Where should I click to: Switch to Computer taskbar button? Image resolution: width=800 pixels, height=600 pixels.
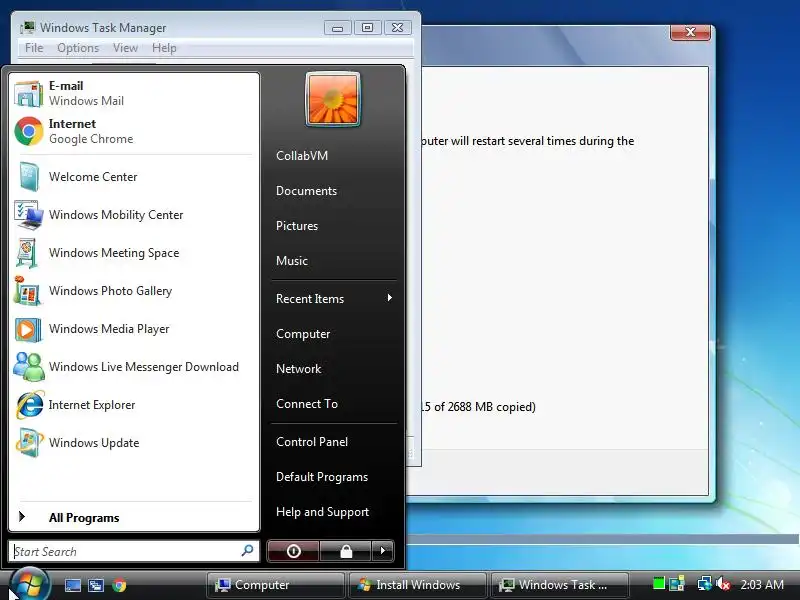276,585
